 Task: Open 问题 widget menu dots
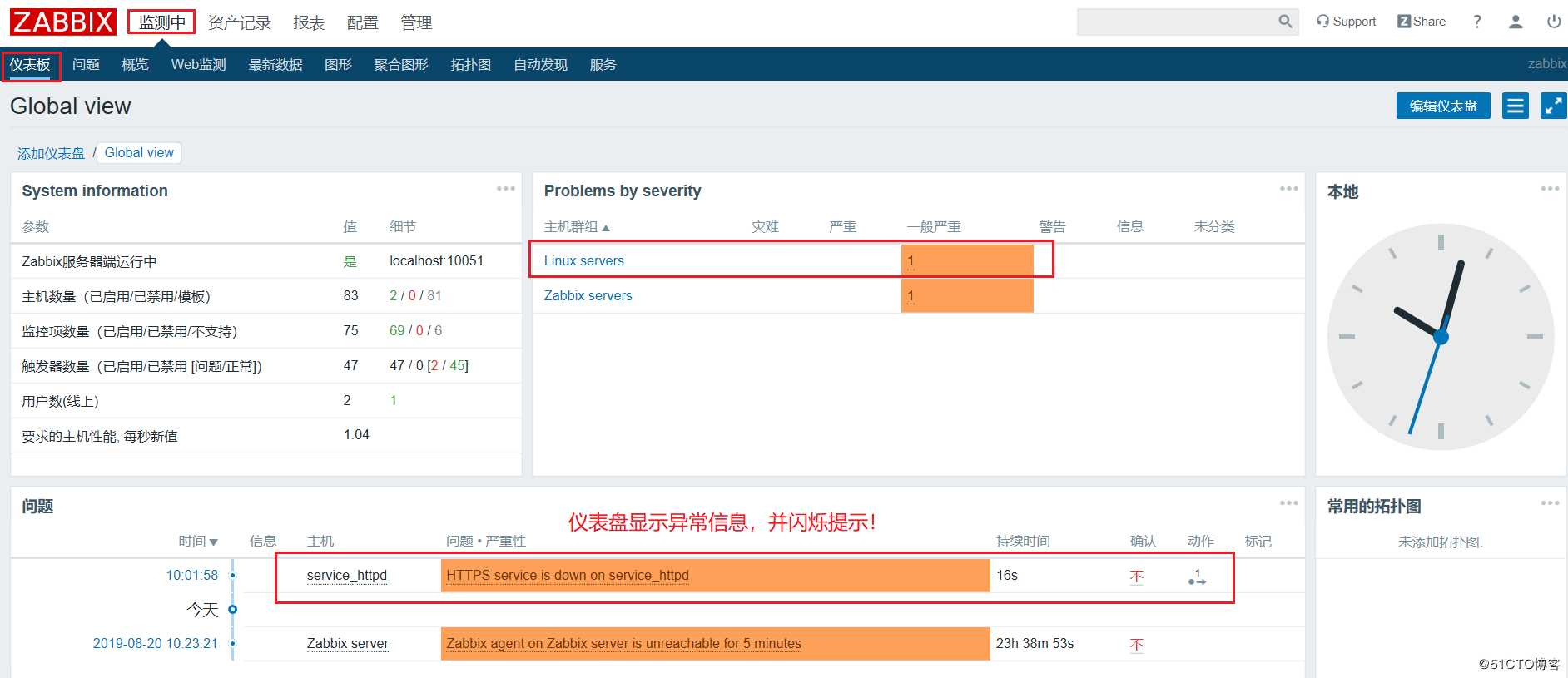[x=1289, y=503]
